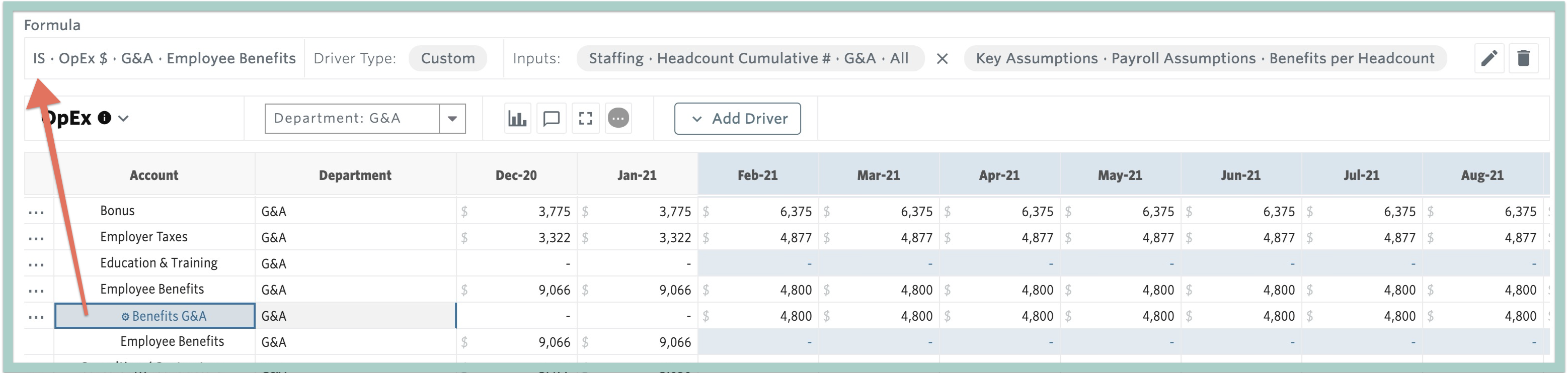Screen dimensions: 1568x373
Task: Expand the OpEx title chevron
Action: pyautogui.click(x=124, y=118)
